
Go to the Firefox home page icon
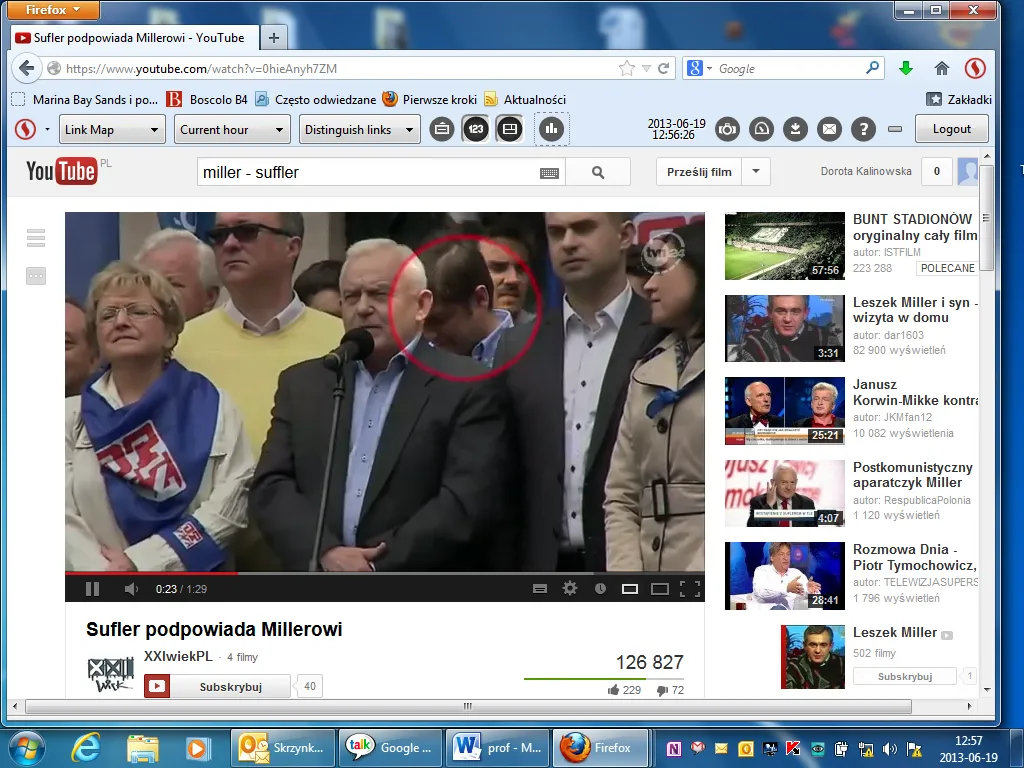tap(941, 69)
